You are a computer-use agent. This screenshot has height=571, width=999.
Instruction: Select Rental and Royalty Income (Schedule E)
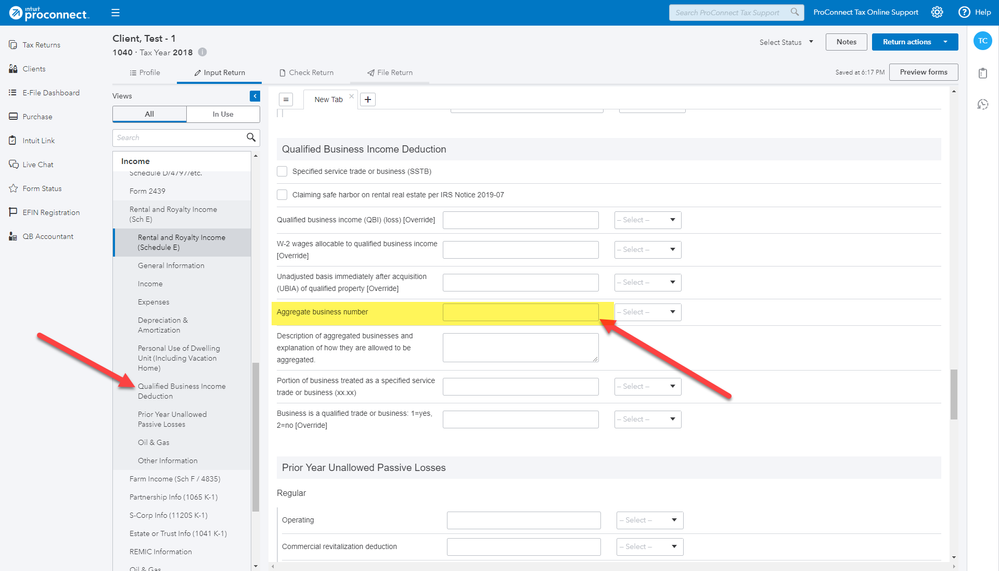click(182, 242)
